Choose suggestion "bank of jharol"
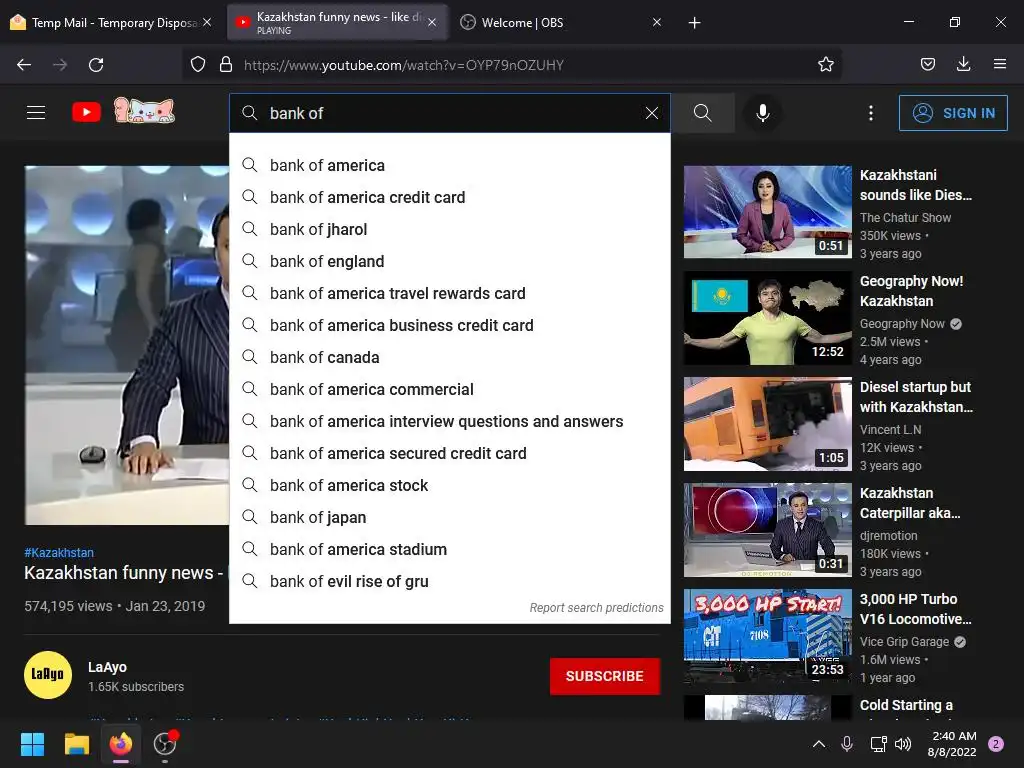Viewport: 1024px width, 768px height. pos(450,229)
